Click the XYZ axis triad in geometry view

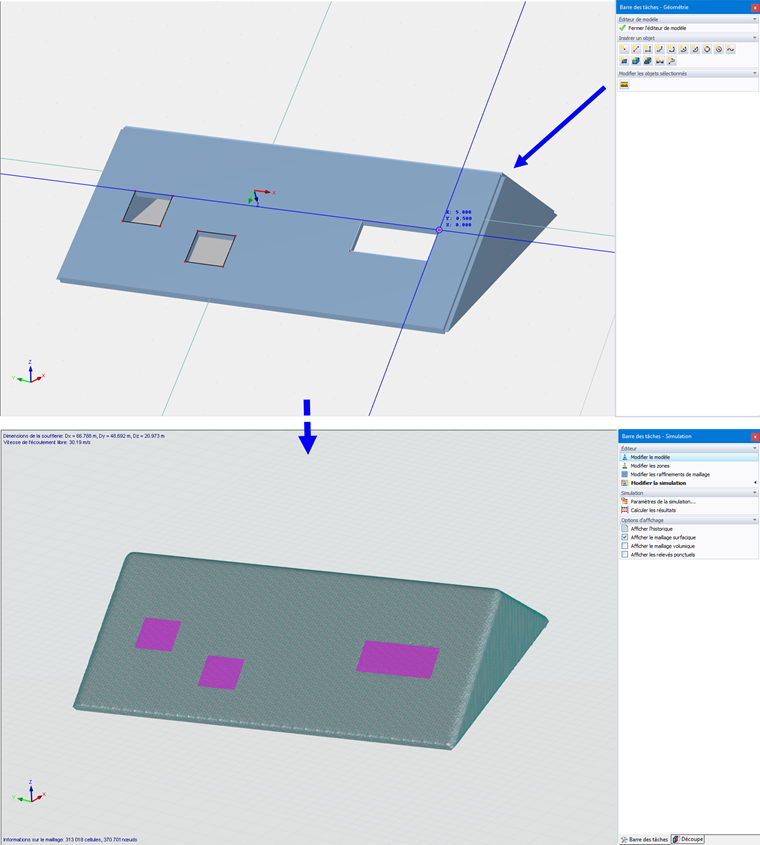tap(29, 372)
